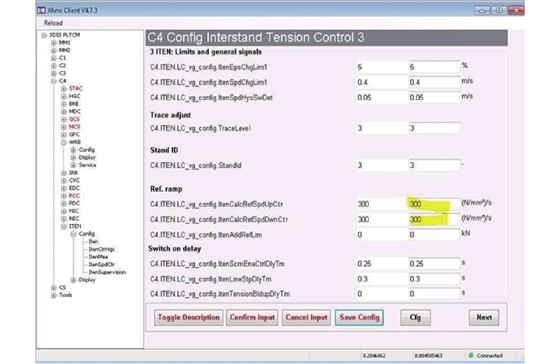
Task: Edit the TraceLevel input field
Action: coord(434,128)
